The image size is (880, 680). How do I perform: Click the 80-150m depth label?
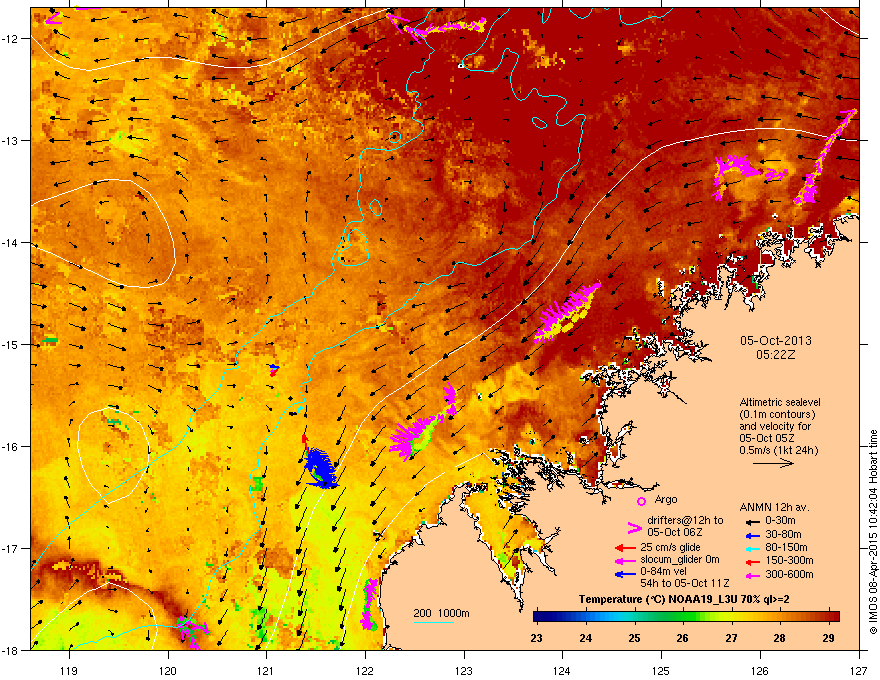pyautogui.click(x=786, y=548)
